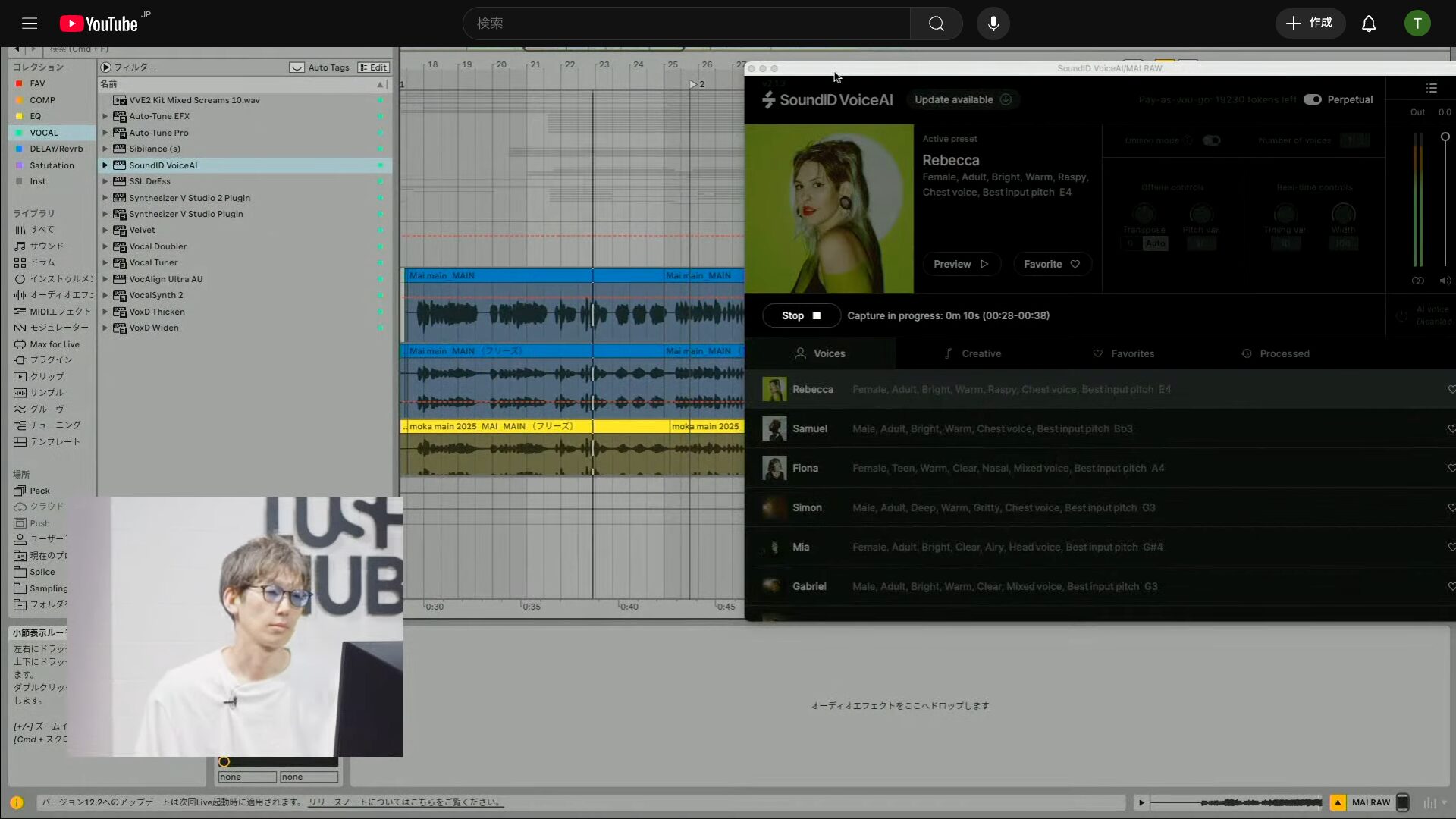The width and height of the screenshot is (1456, 819).
Task: Adjust the Out level slider handle
Action: click(1445, 137)
